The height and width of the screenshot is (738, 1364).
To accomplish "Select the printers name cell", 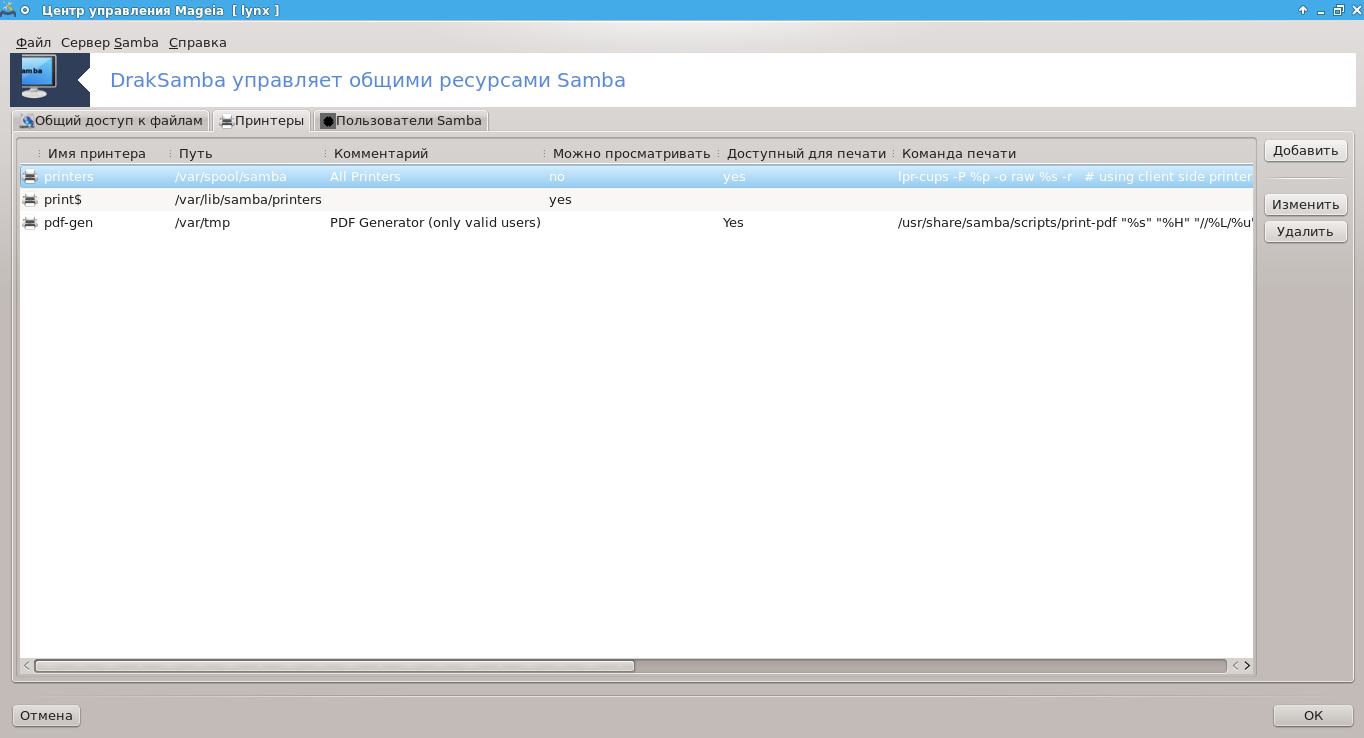I will click(69, 177).
